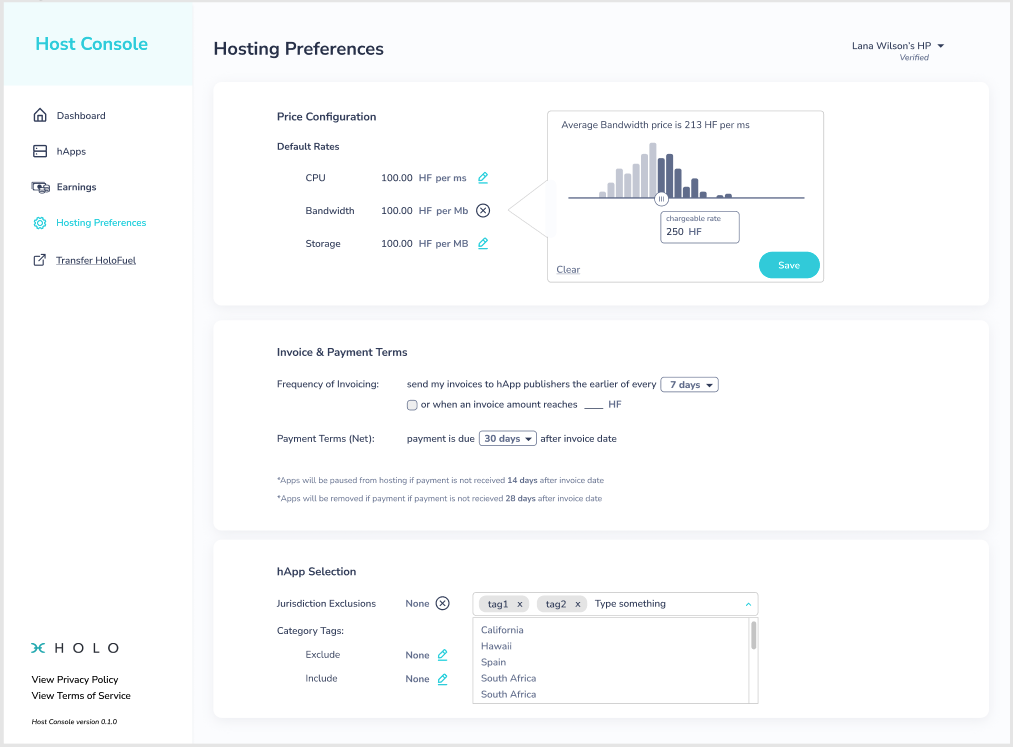The image size is (1013, 747).
Task: Open the 30 days payment terms dropdown
Action: point(508,439)
